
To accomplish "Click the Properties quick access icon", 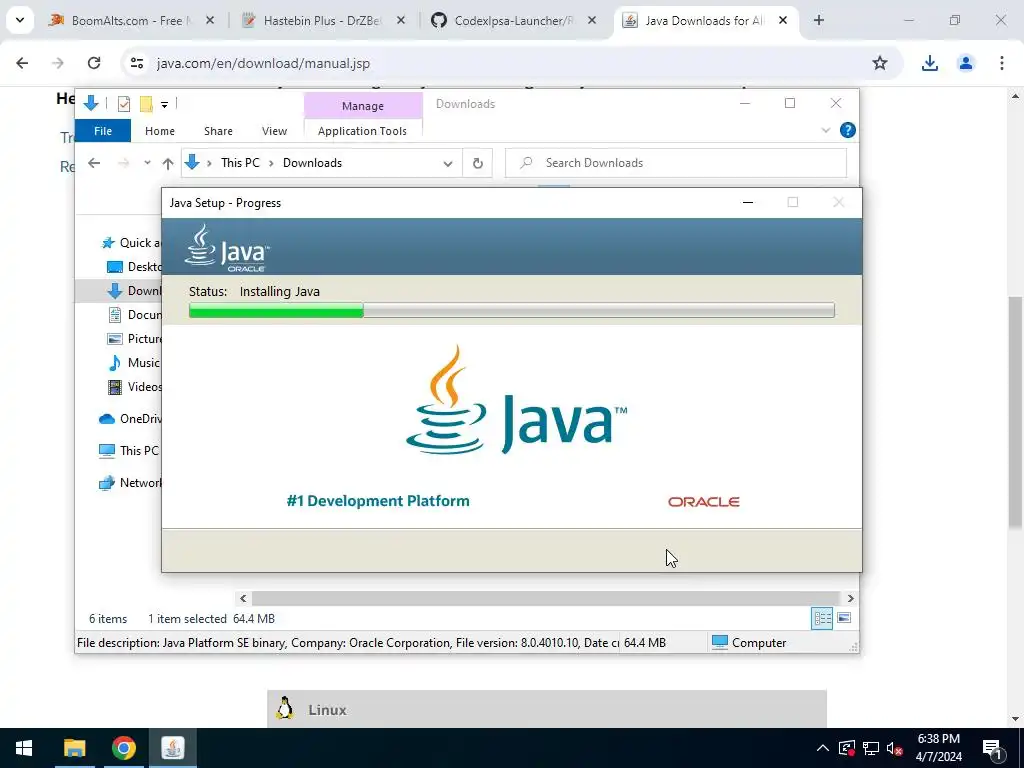I will click(124, 104).
